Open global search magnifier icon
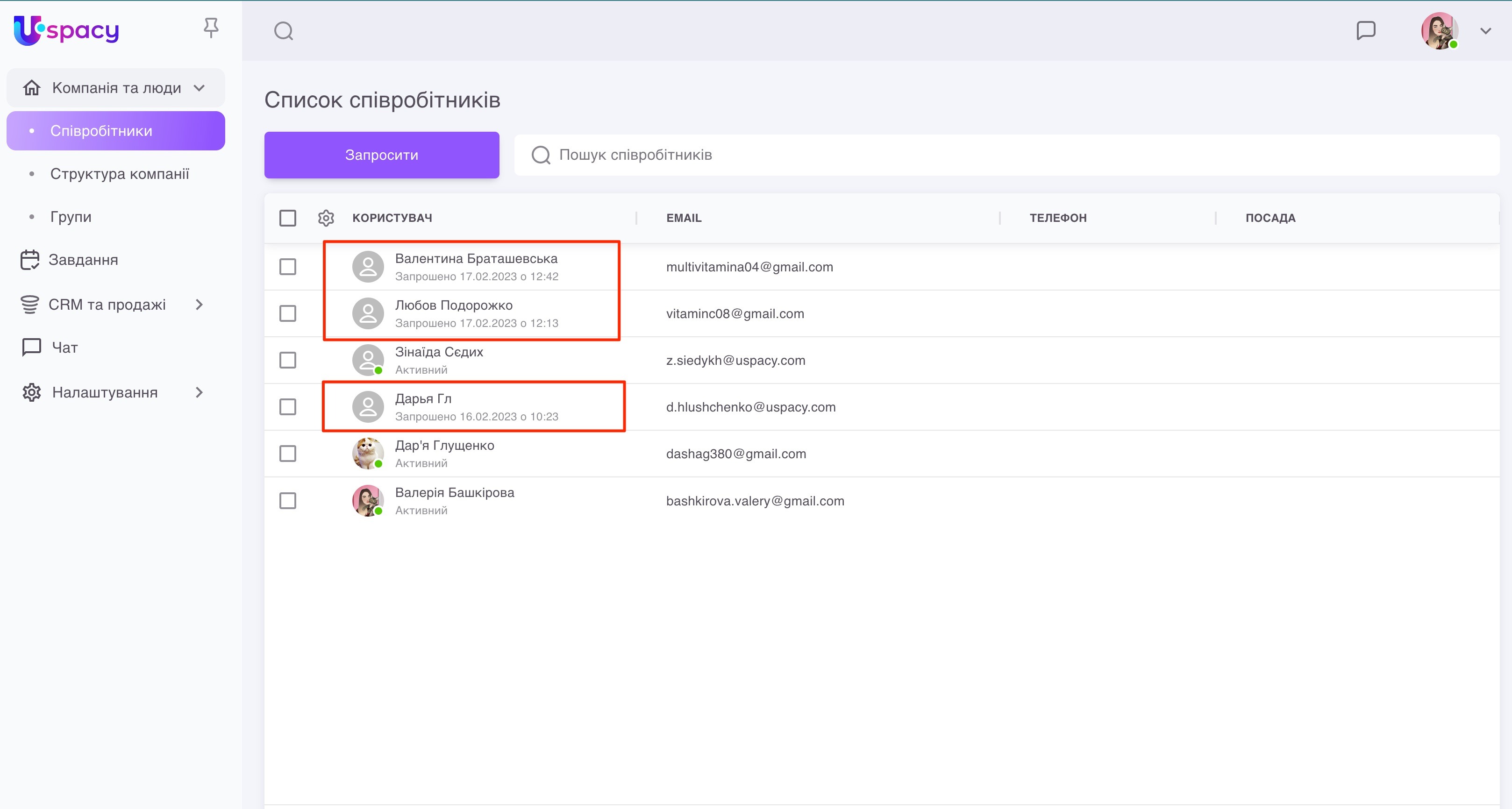Image resolution: width=1512 pixels, height=809 pixels. point(284,30)
